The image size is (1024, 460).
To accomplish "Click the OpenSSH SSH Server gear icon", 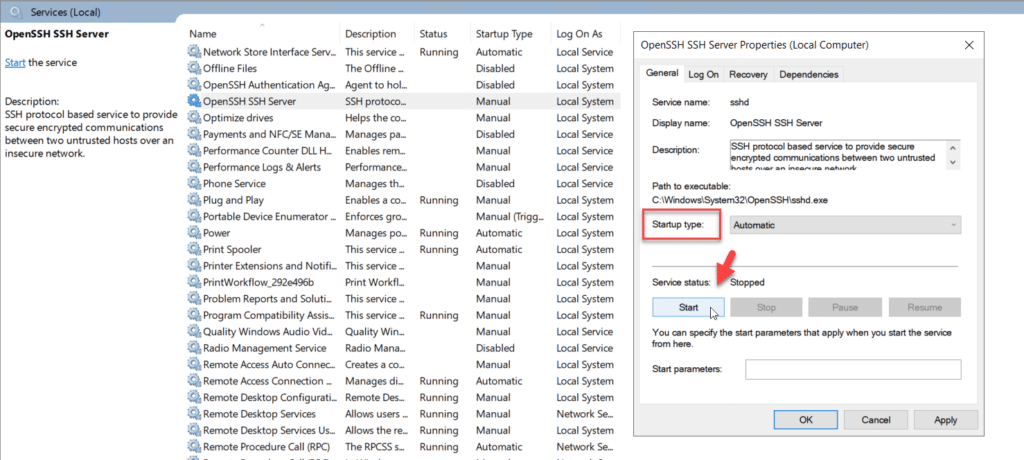I will pyautogui.click(x=194, y=101).
